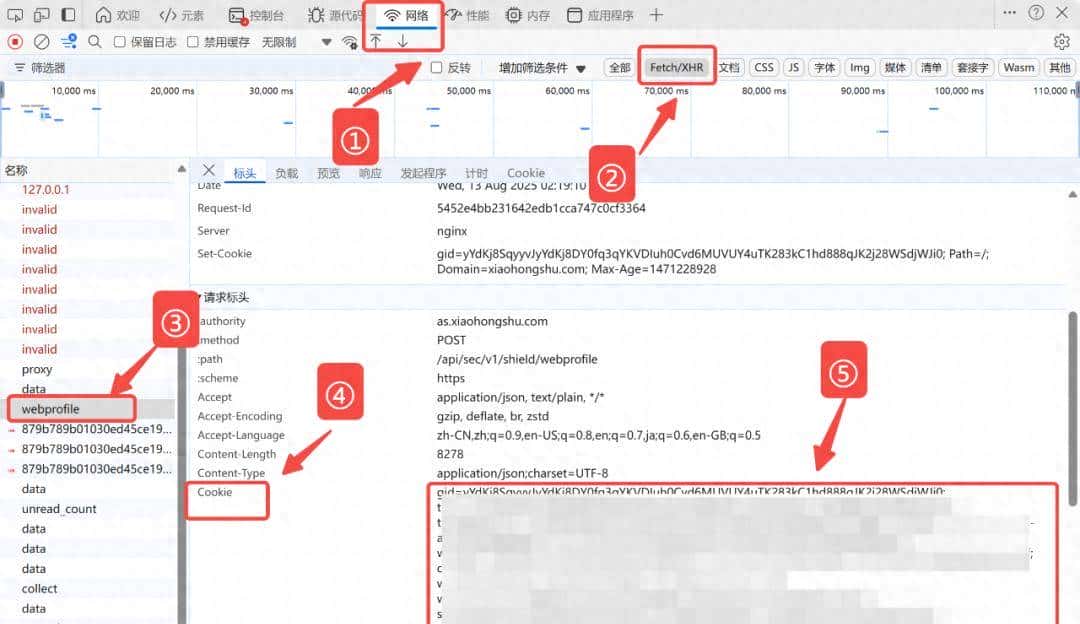The height and width of the screenshot is (624, 1080).
Task: Close the request details panel X
Action: pos(209,169)
